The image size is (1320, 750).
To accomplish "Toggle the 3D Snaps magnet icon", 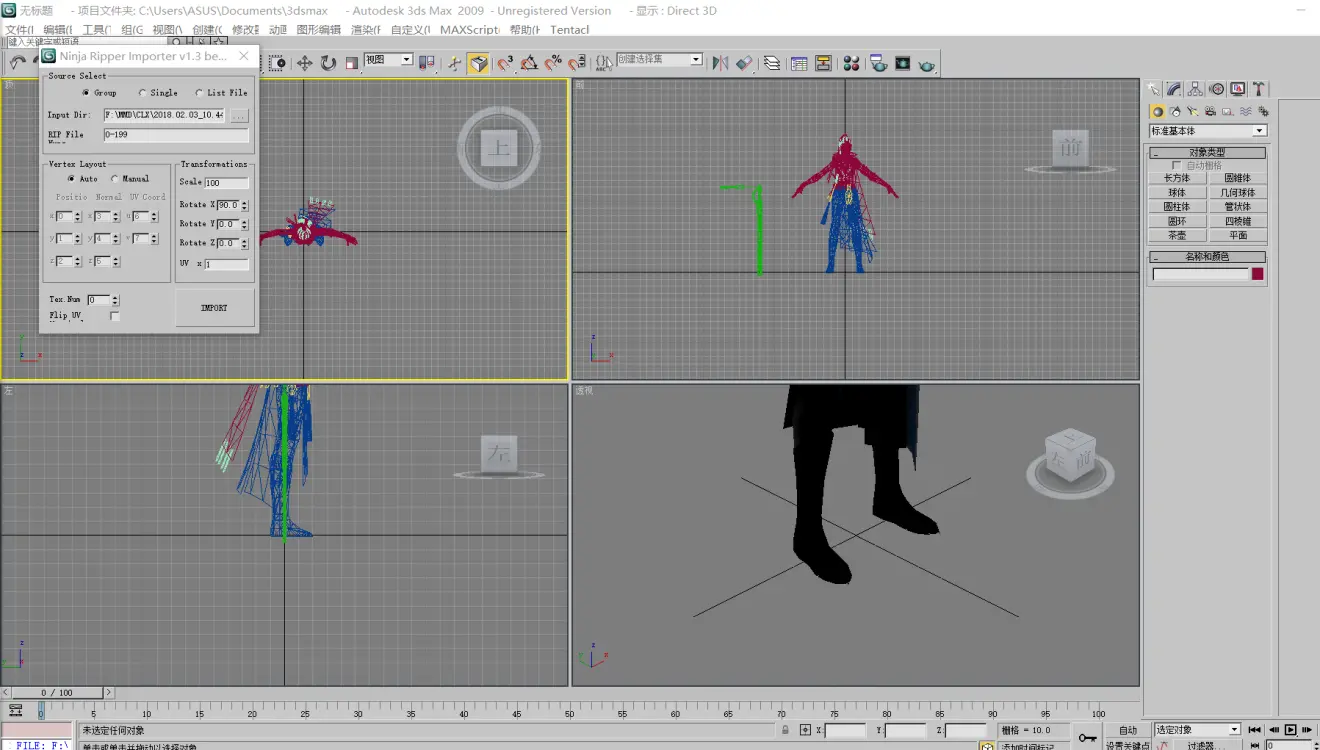I will (505, 63).
